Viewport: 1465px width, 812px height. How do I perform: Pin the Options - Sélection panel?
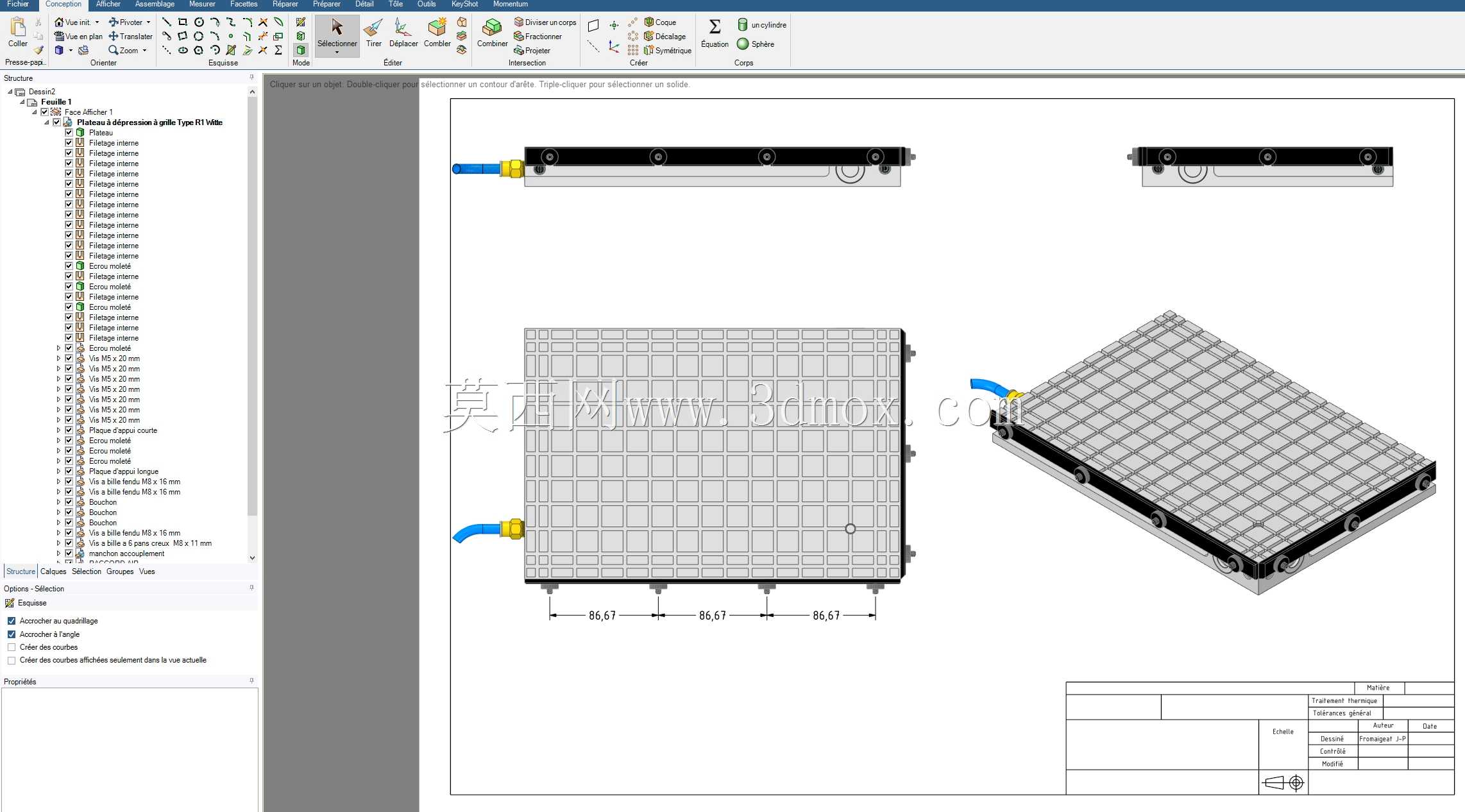pos(251,588)
